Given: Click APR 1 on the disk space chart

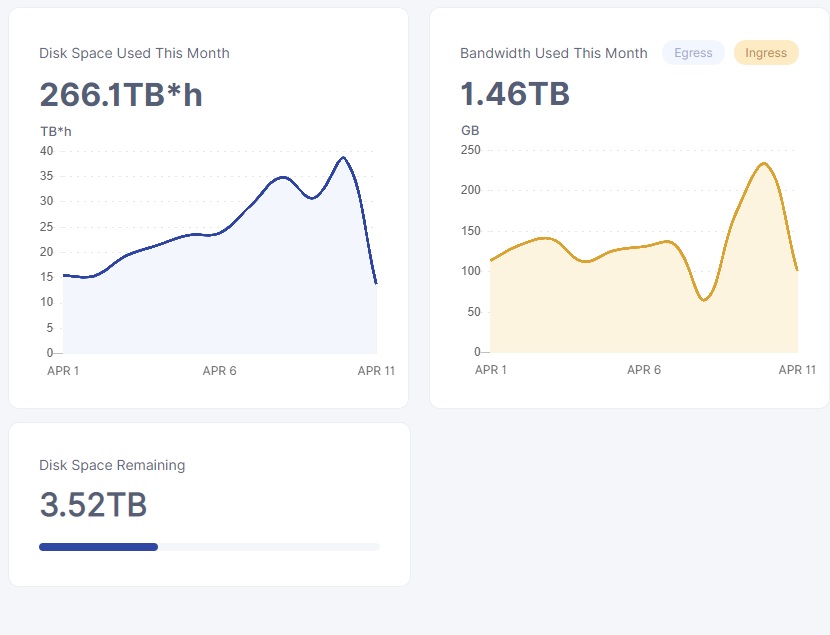Looking at the screenshot, I should [x=64, y=371].
